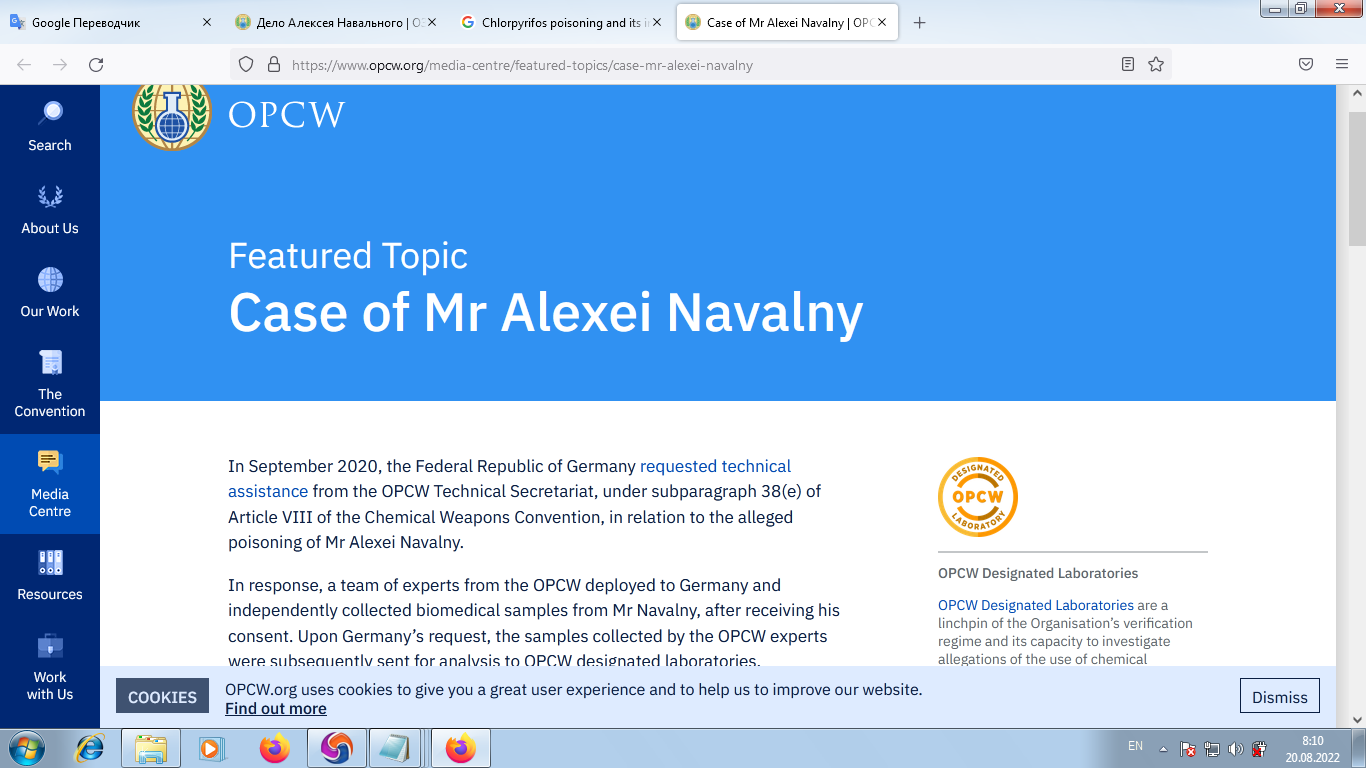This screenshot has height=768, width=1366.
Task: Show hidden system tray icons
Action: [1163, 748]
